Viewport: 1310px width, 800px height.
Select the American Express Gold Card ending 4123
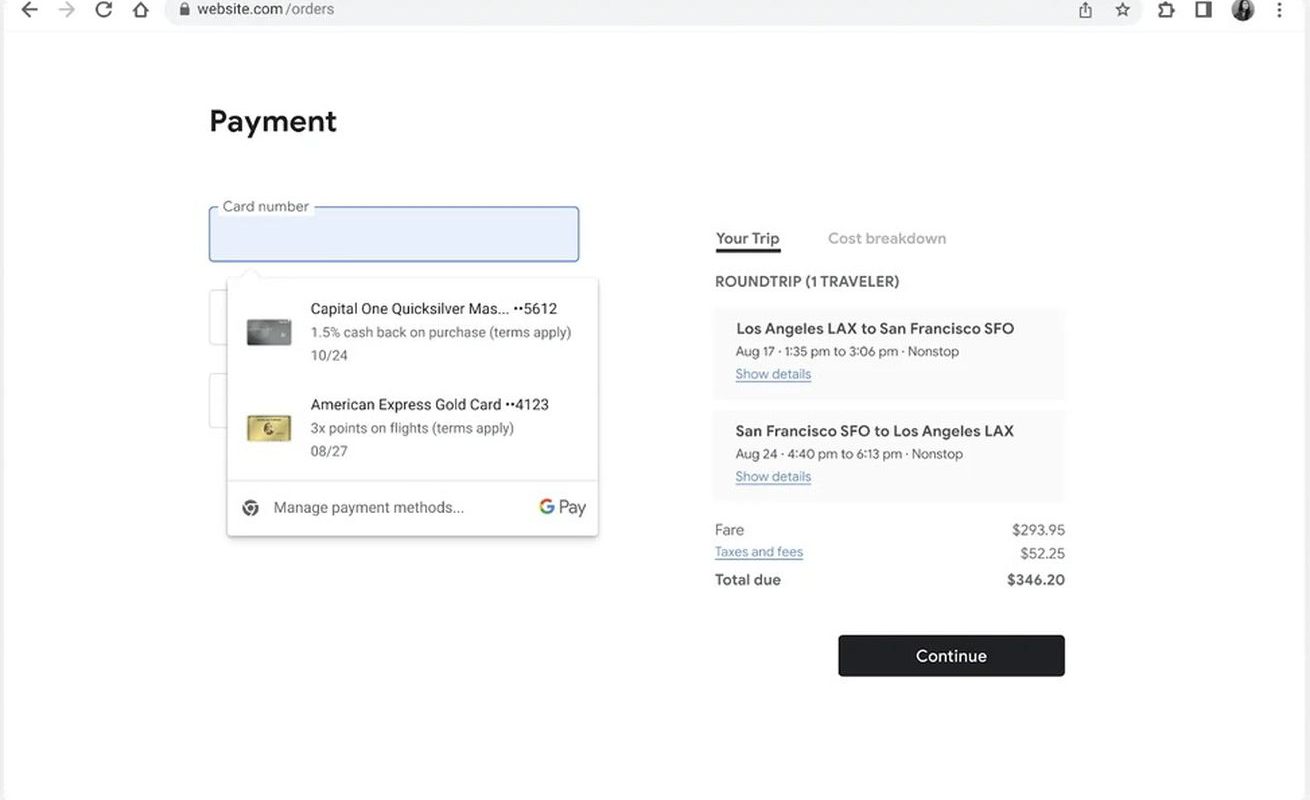click(412, 427)
